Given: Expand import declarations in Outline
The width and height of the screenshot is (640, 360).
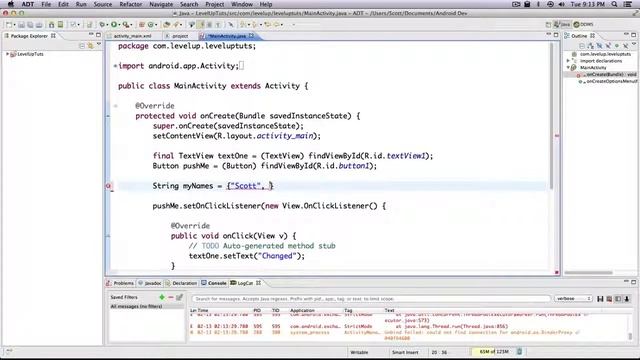Looking at the screenshot, I should coord(568,61).
